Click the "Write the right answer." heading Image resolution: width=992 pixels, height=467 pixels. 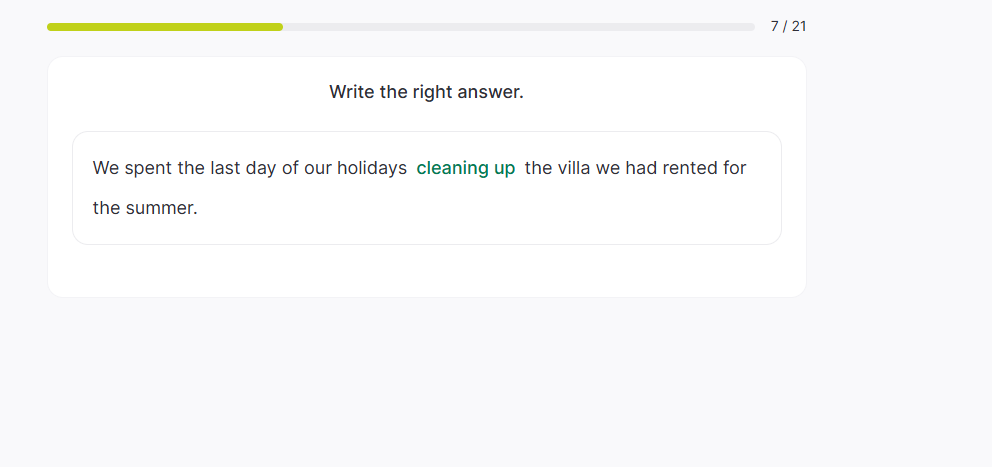[x=426, y=92]
